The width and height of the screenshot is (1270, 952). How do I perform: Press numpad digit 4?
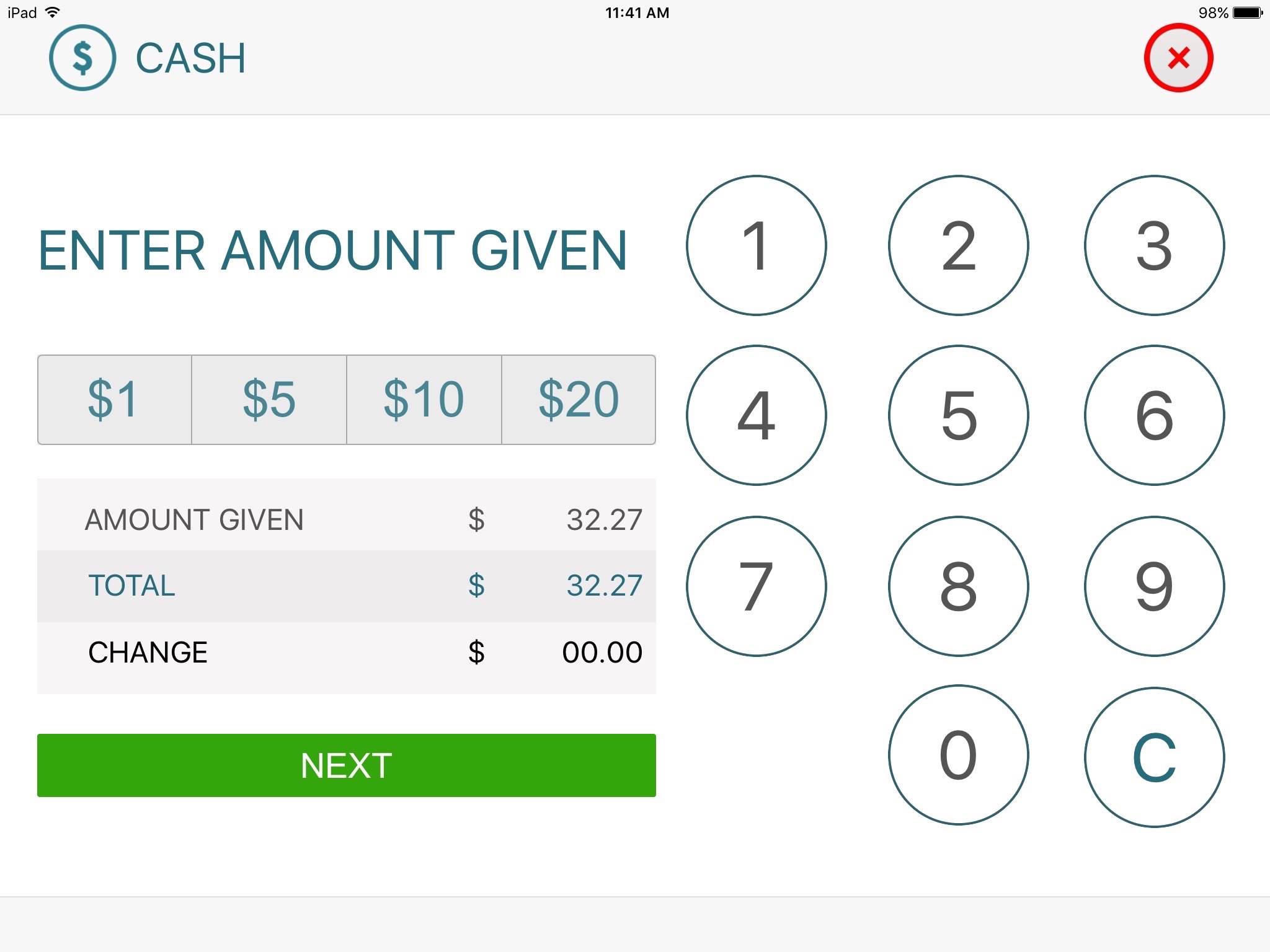(x=756, y=411)
